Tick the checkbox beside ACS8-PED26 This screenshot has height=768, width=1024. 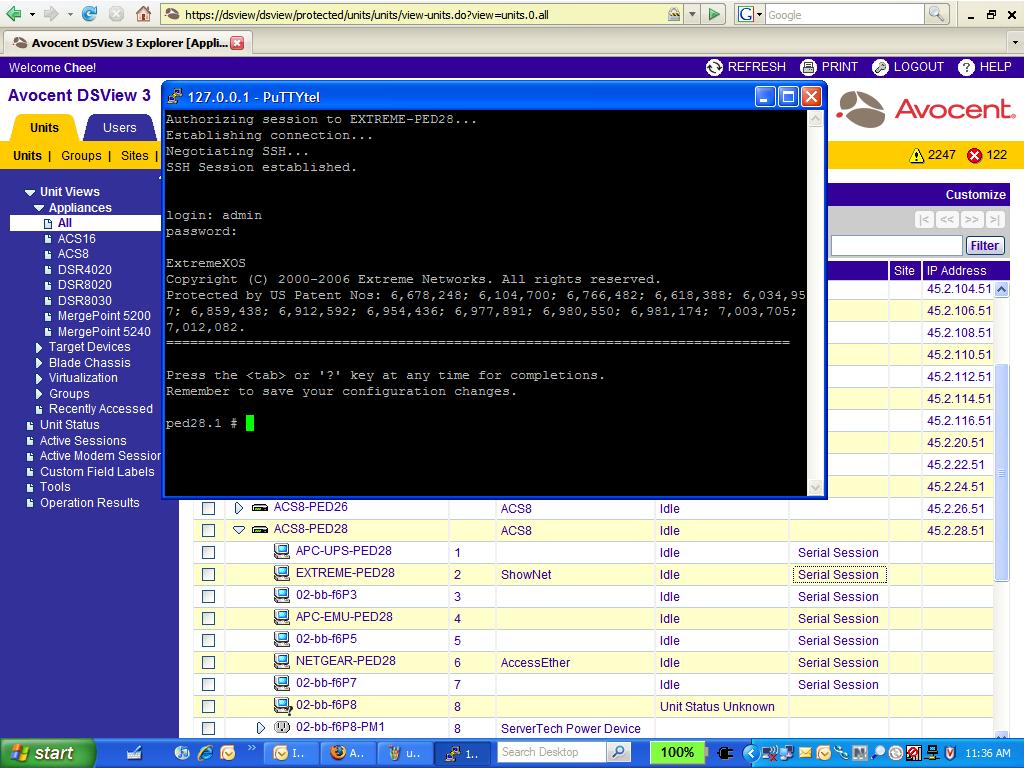[208, 509]
